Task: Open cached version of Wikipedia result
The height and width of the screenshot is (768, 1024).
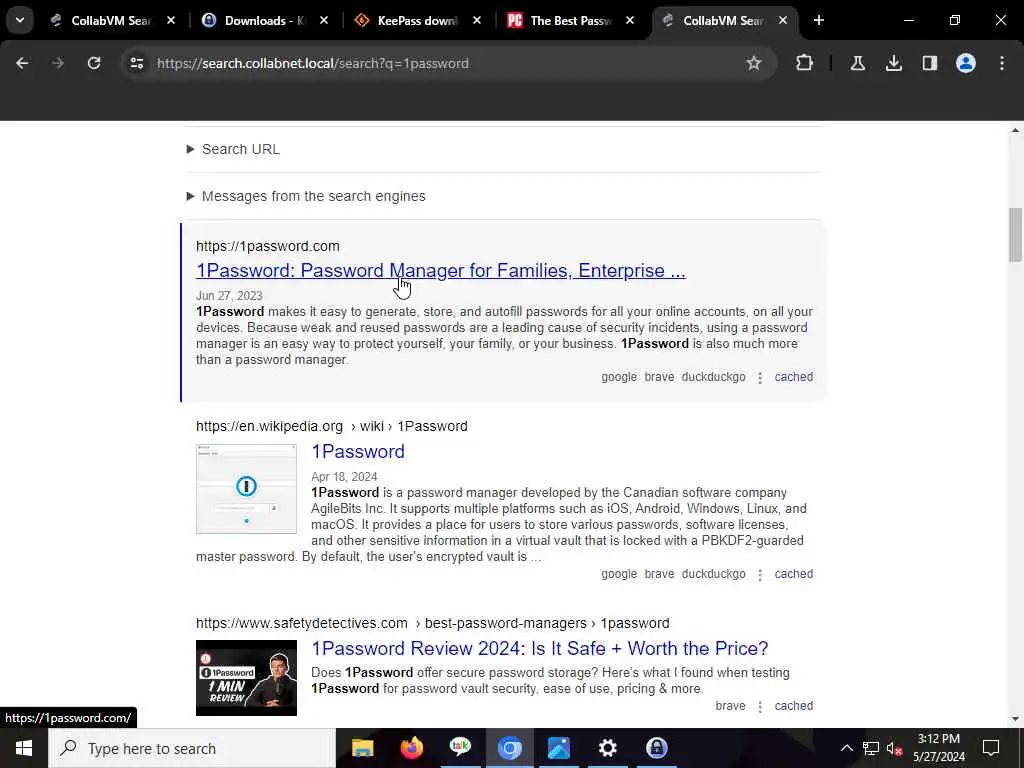Action: 793,574
